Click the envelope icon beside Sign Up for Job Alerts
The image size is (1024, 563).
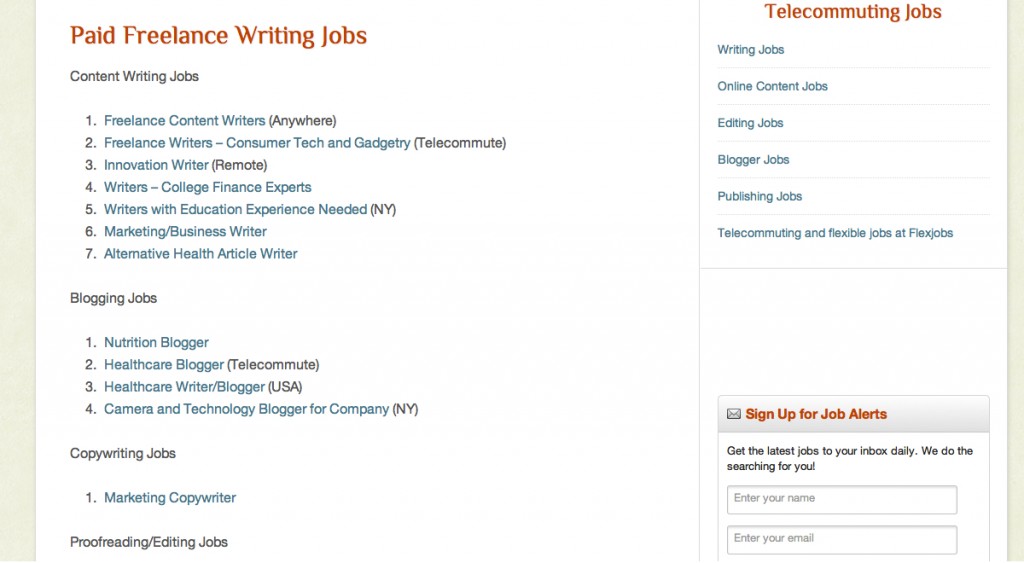point(734,414)
